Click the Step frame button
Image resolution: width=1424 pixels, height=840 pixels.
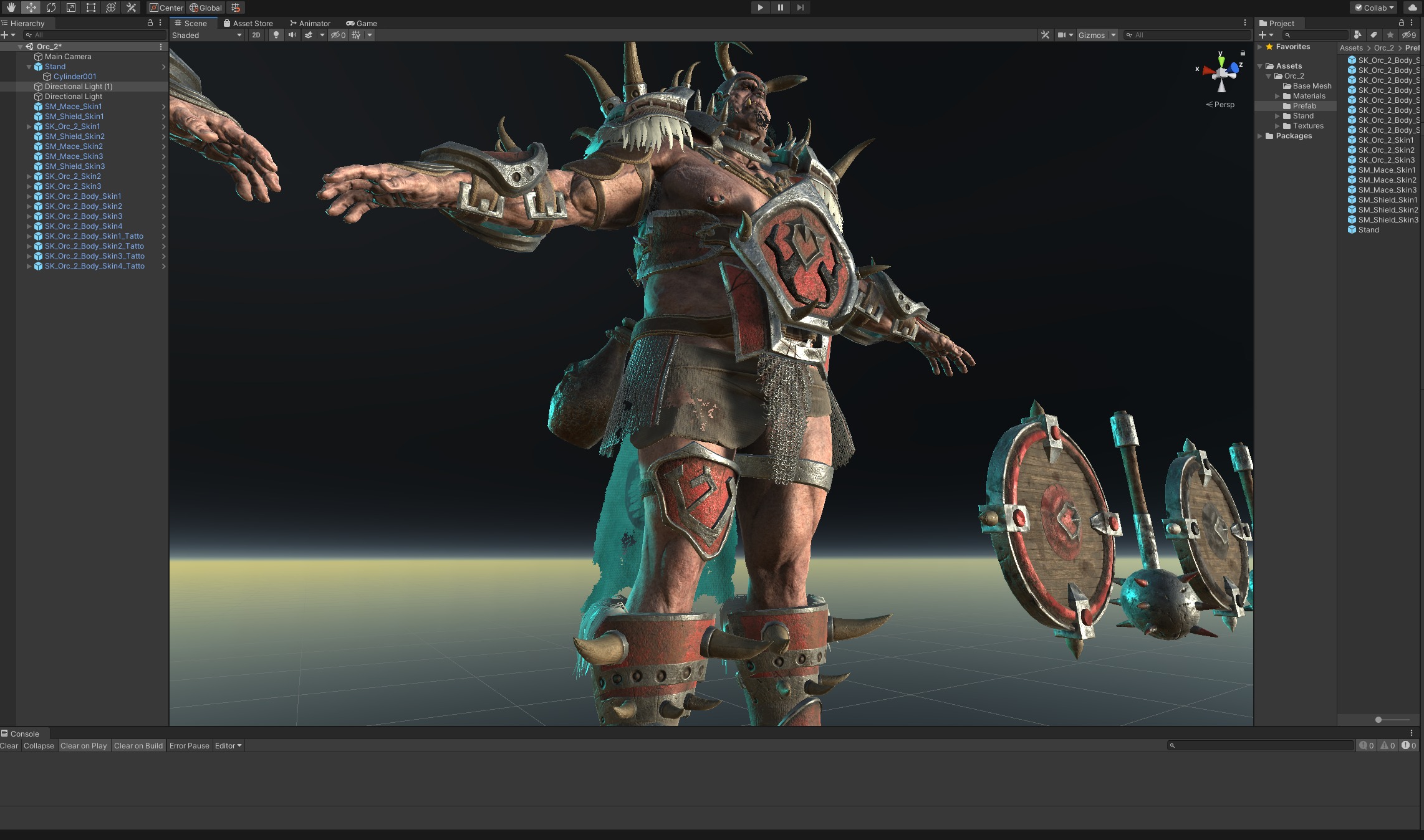click(801, 7)
